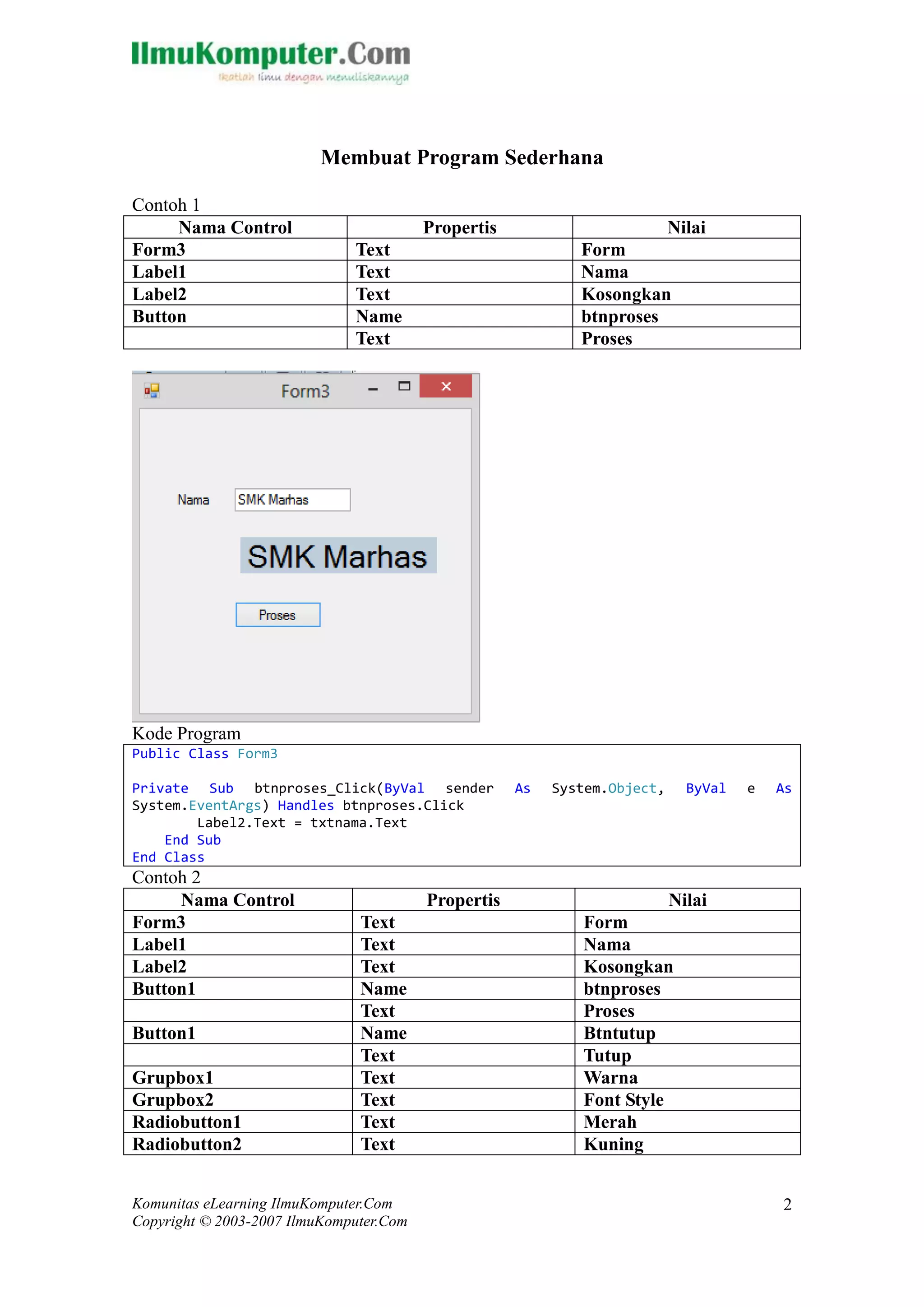Click the Public Class Form3 code line
This screenshot has width=924, height=1307.
point(205,754)
